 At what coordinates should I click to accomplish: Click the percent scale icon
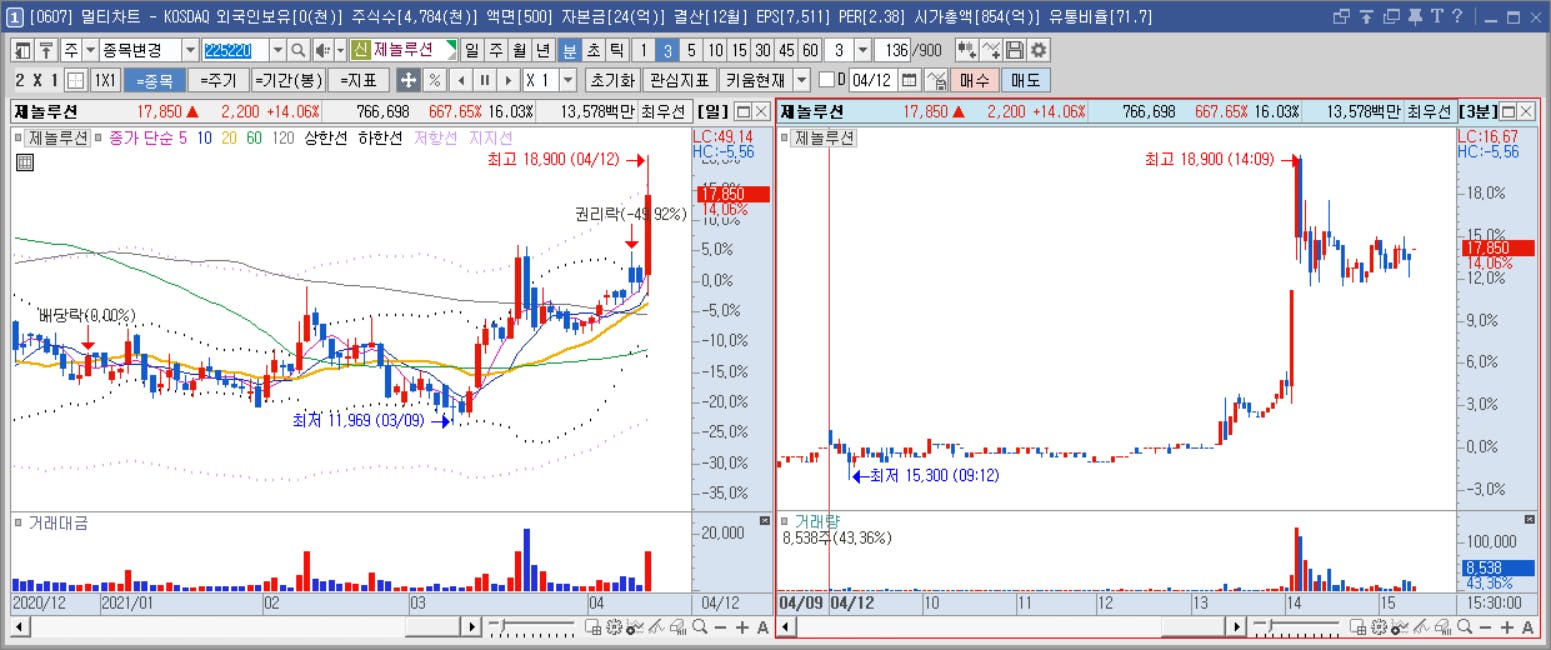[x=434, y=80]
